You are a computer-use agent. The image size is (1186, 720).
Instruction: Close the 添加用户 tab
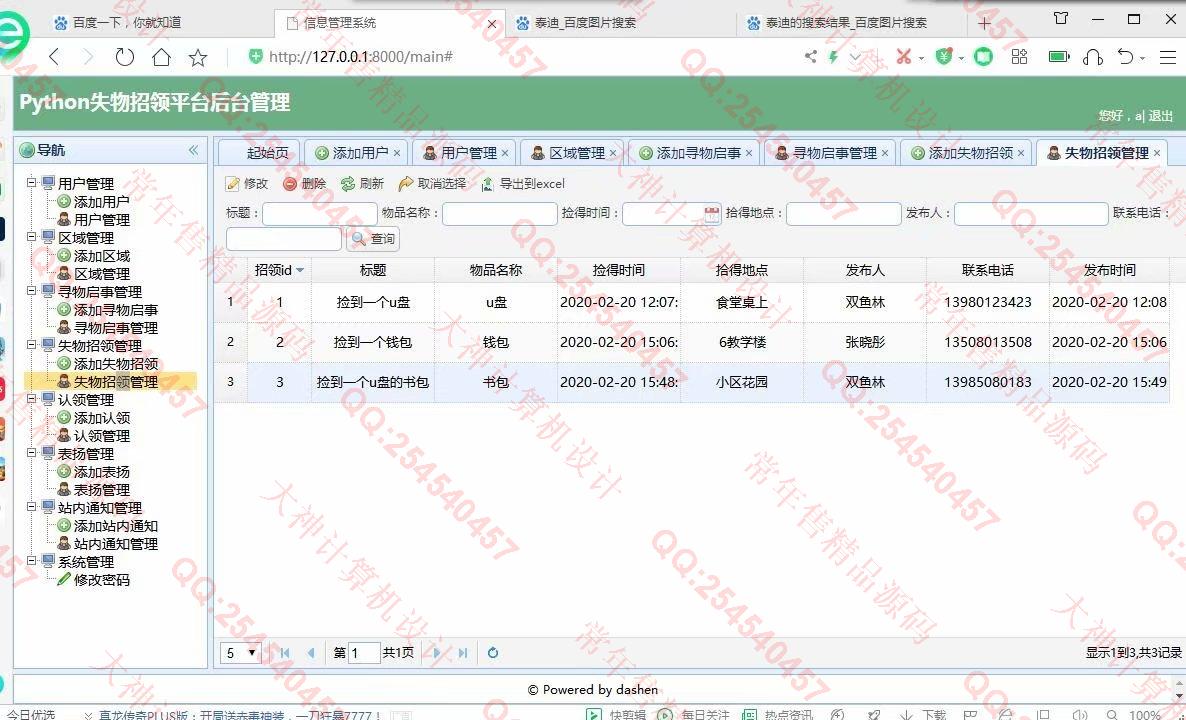click(397, 153)
